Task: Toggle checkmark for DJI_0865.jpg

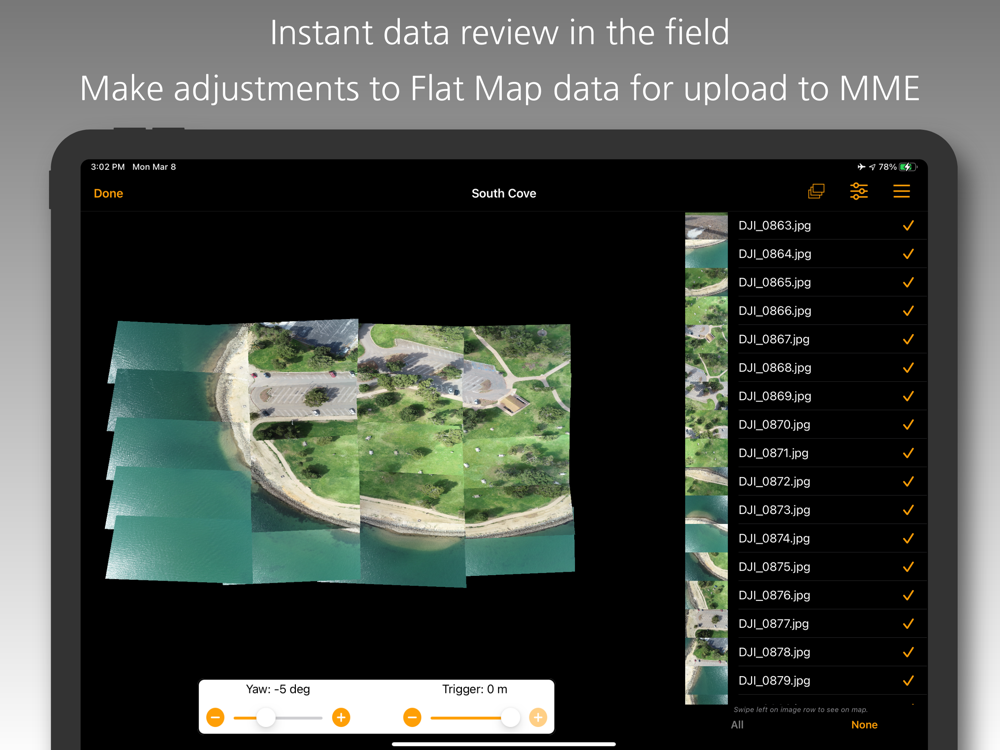Action: 908,282
